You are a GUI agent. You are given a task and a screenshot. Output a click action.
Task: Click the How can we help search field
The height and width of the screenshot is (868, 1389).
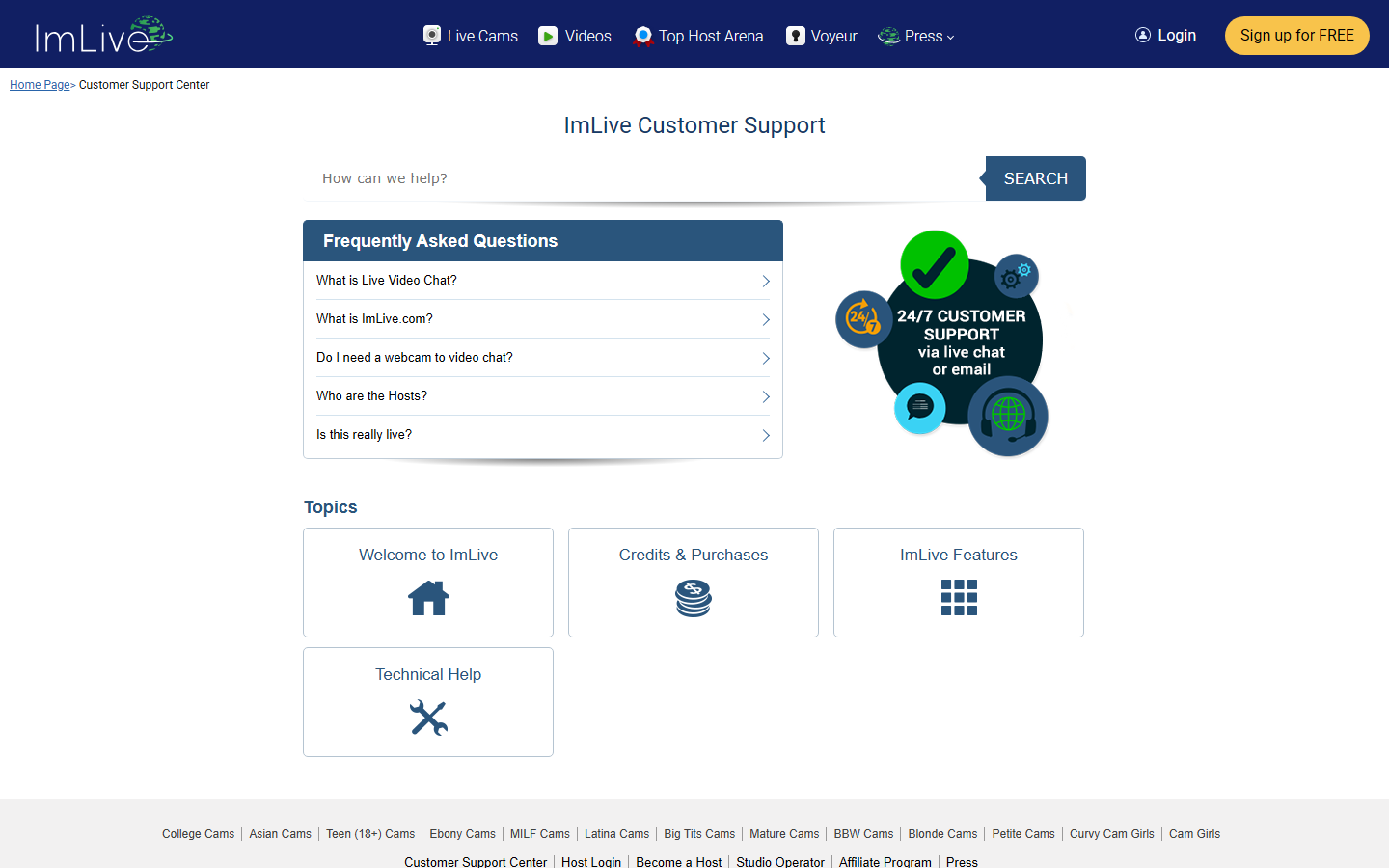click(644, 178)
